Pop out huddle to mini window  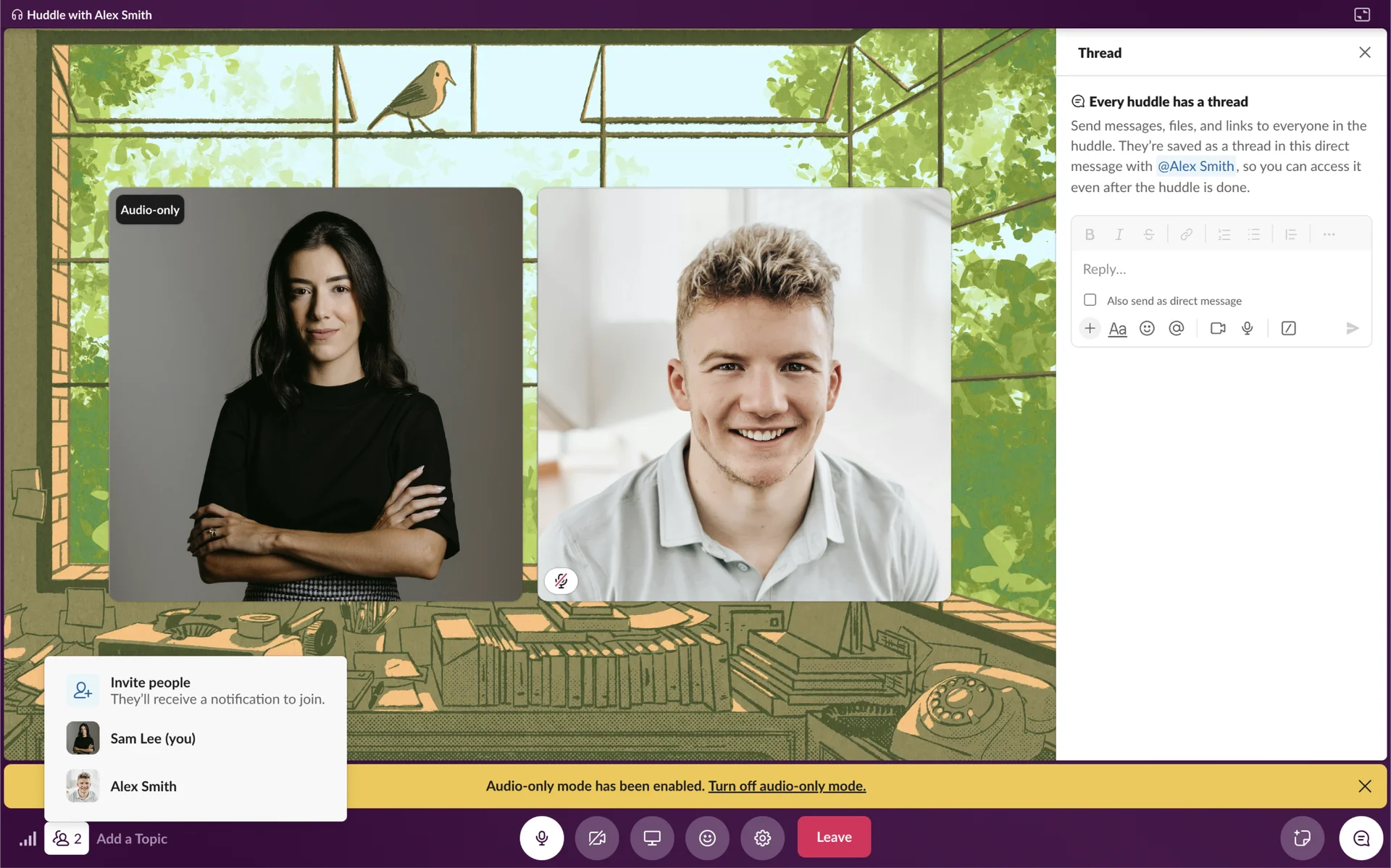coord(1362,14)
